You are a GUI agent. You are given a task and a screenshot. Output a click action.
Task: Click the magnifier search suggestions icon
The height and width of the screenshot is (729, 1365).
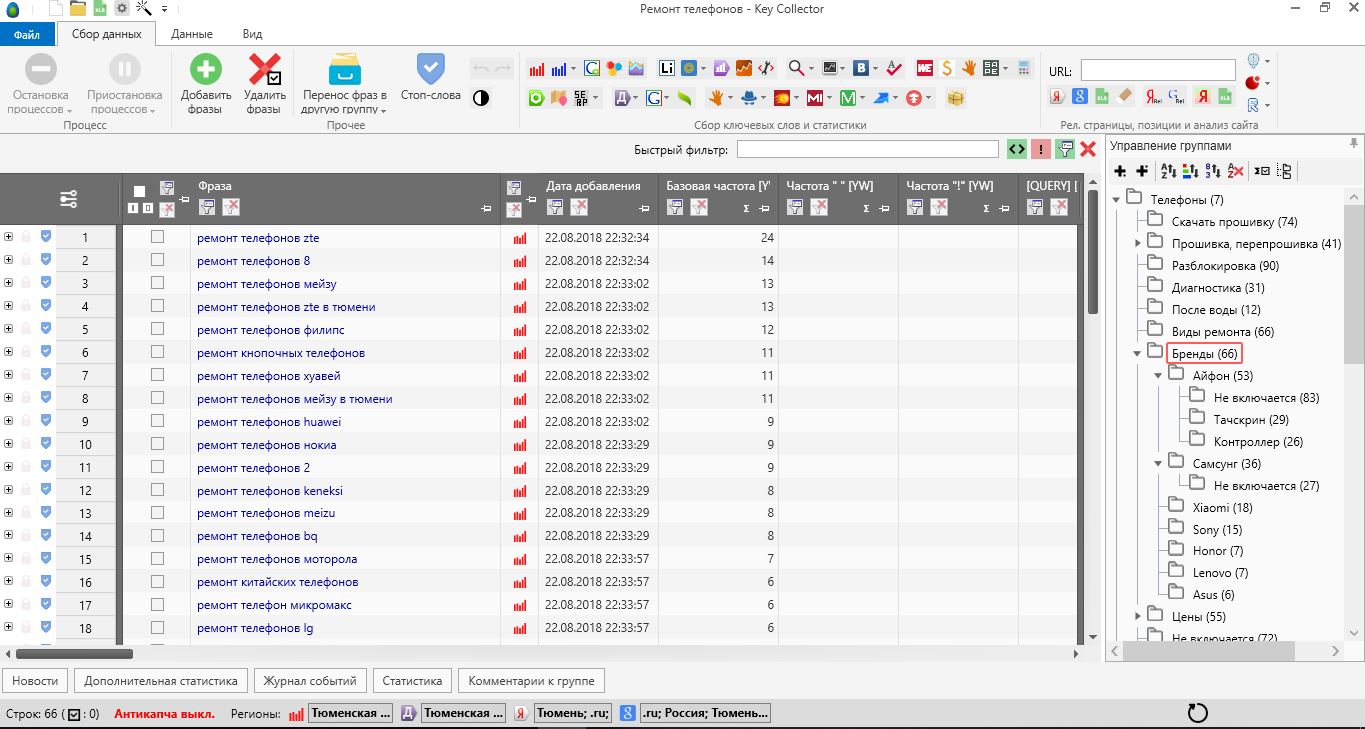[x=796, y=69]
